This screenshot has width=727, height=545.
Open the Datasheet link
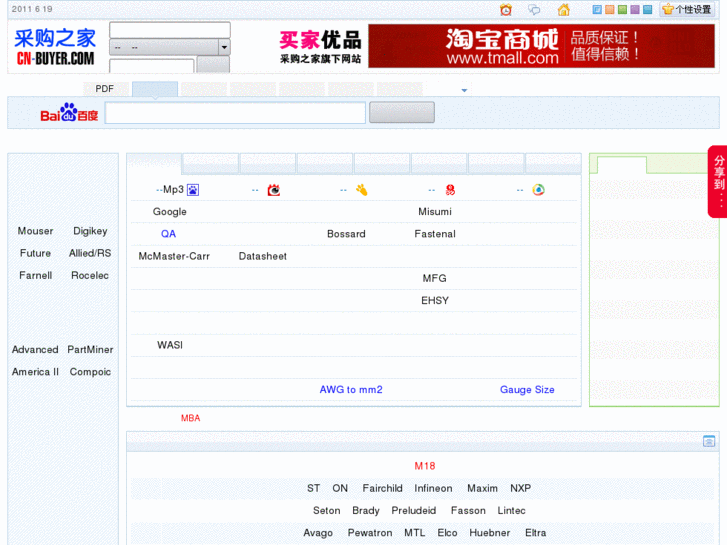point(262,256)
